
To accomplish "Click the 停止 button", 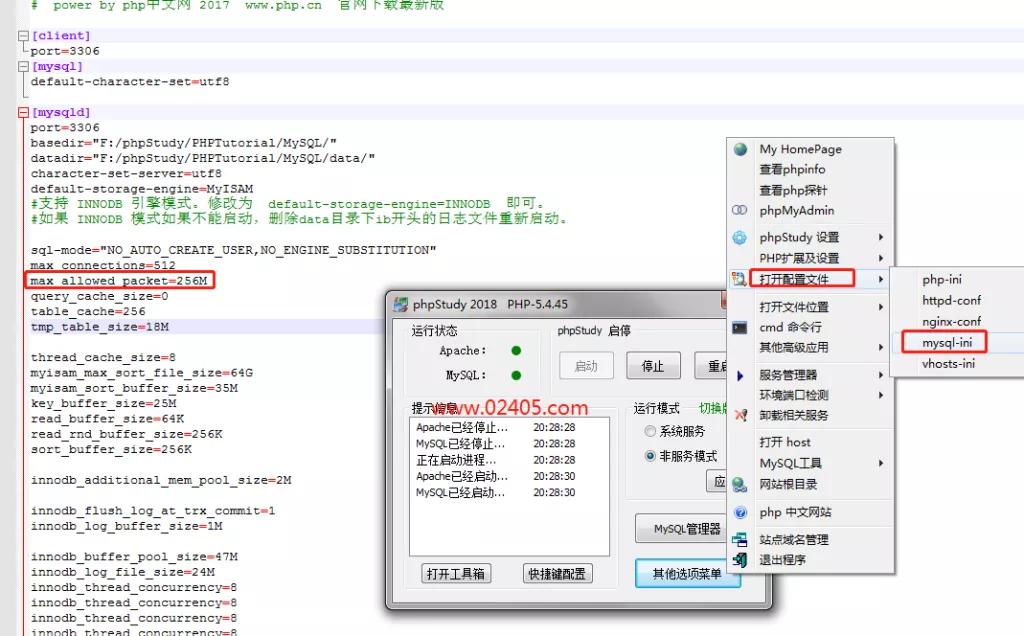I will pyautogui.click(x=653, y=366).
